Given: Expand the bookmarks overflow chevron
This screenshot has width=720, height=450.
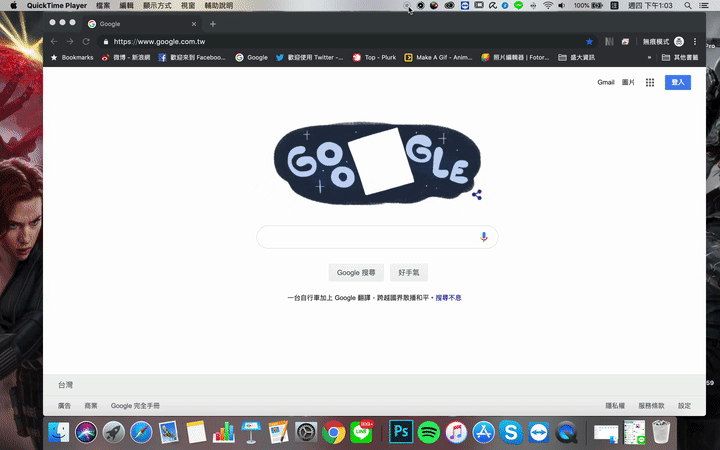Looking at the screenshot, I should pyautogui.click(x=651, y=57).
